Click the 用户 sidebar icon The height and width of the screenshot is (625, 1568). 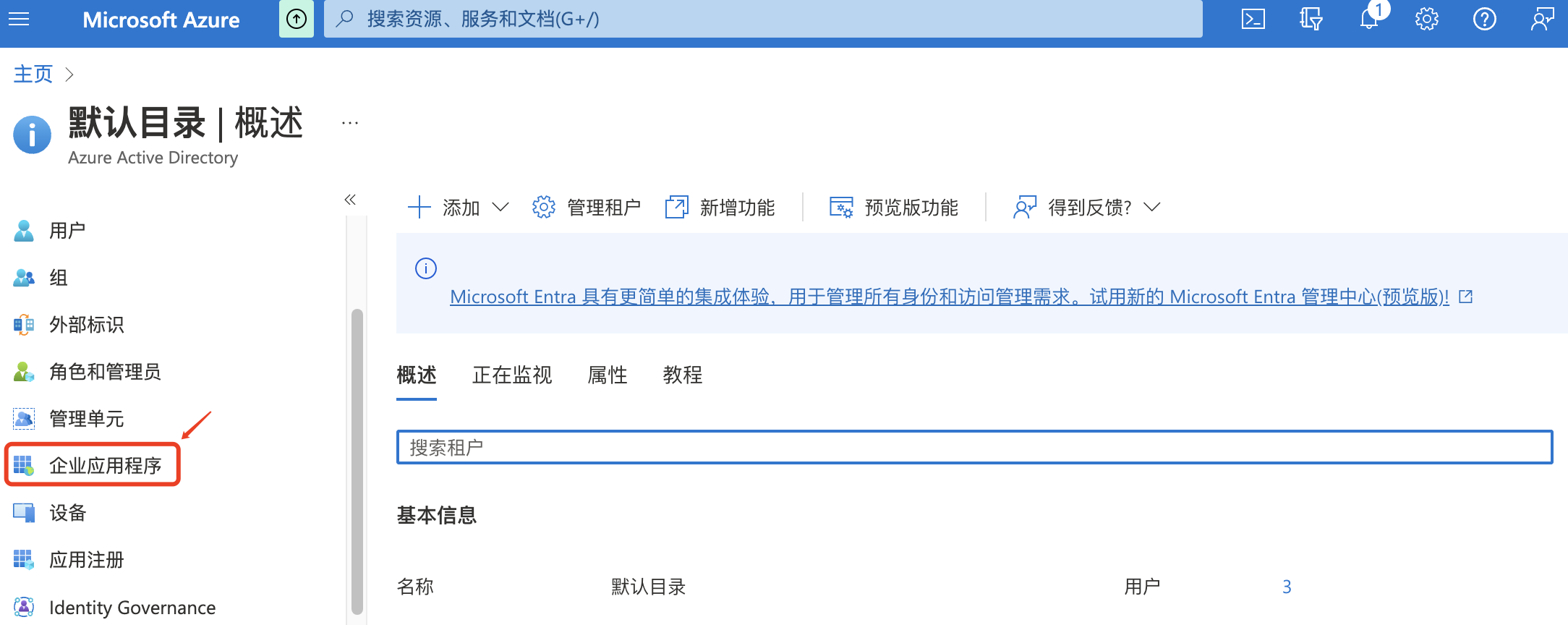24,231
